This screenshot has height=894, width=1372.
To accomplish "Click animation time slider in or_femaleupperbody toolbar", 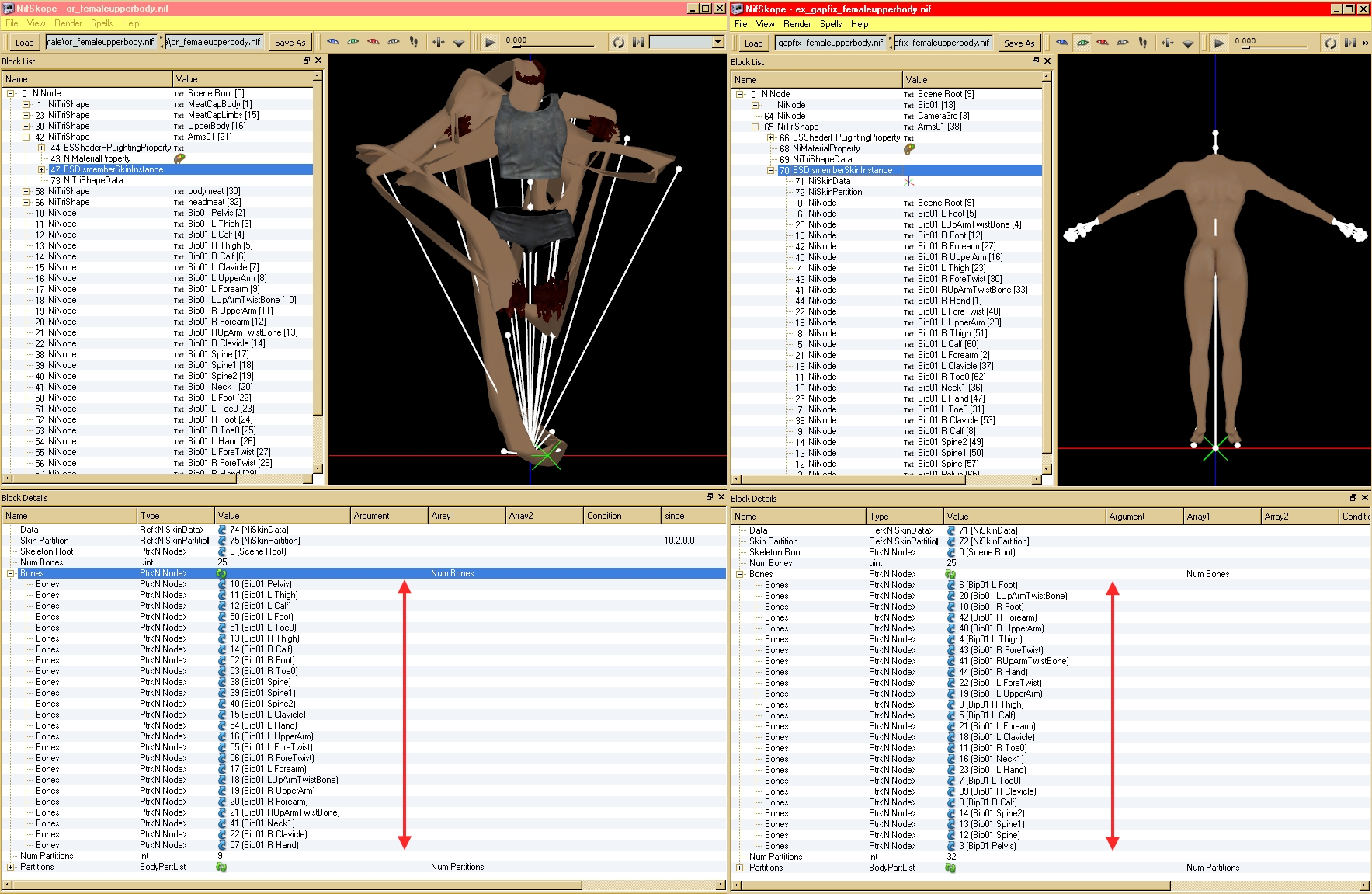I will (x=553, y=46).
